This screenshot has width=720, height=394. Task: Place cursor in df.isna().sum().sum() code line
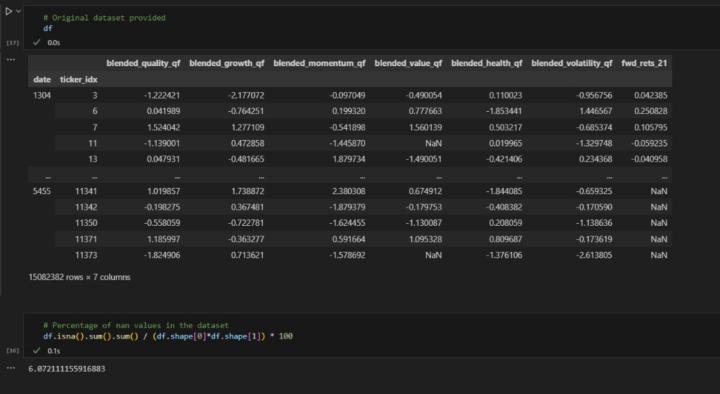tap(168, 336)
